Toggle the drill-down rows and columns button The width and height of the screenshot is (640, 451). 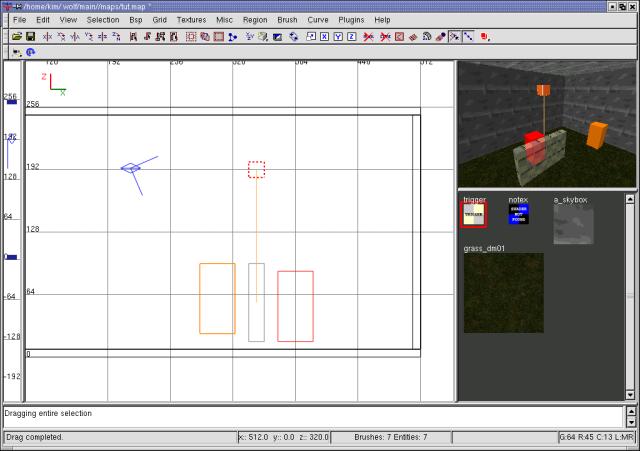(468, 37)
